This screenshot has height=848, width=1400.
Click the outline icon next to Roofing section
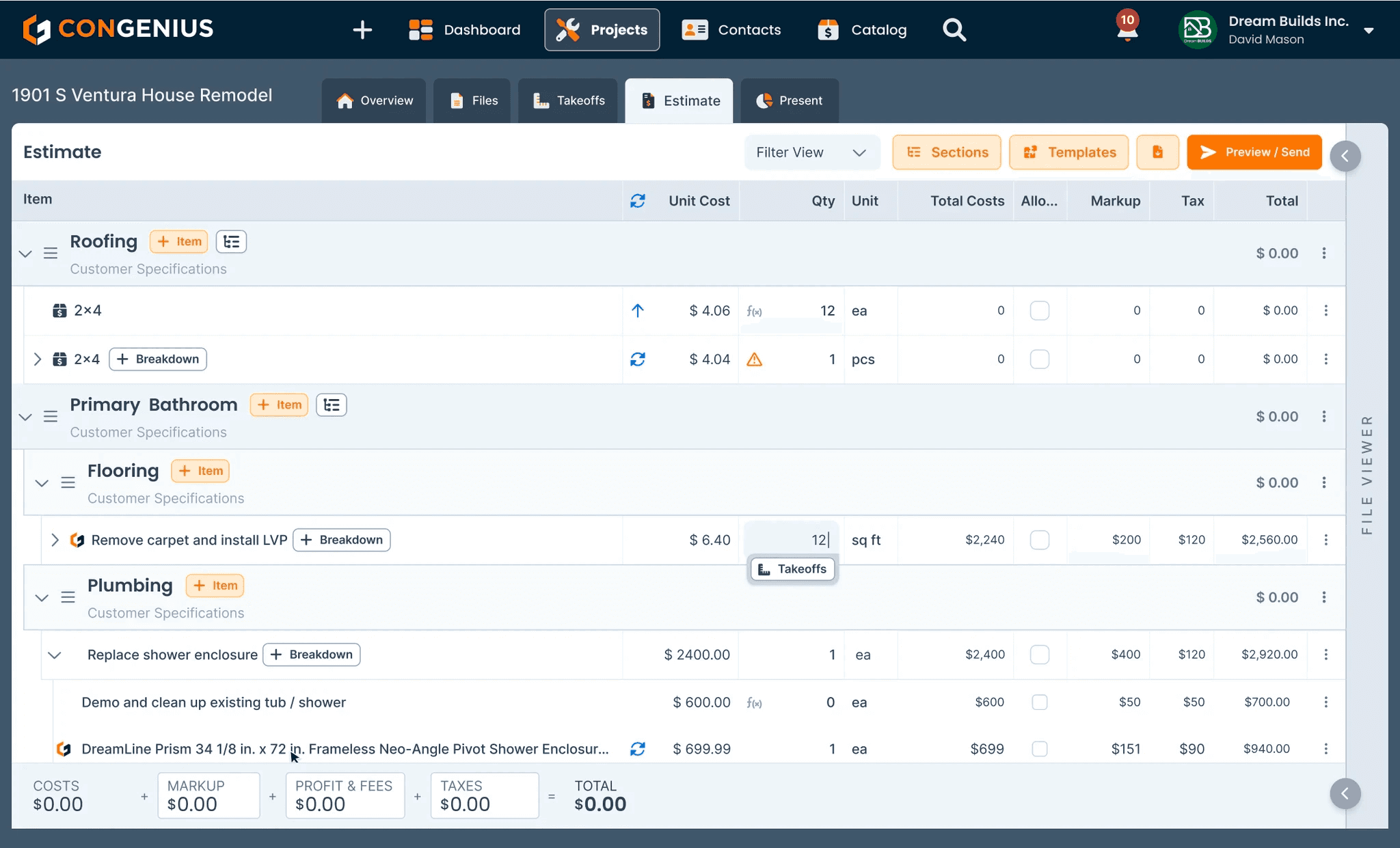coord(231,241)
